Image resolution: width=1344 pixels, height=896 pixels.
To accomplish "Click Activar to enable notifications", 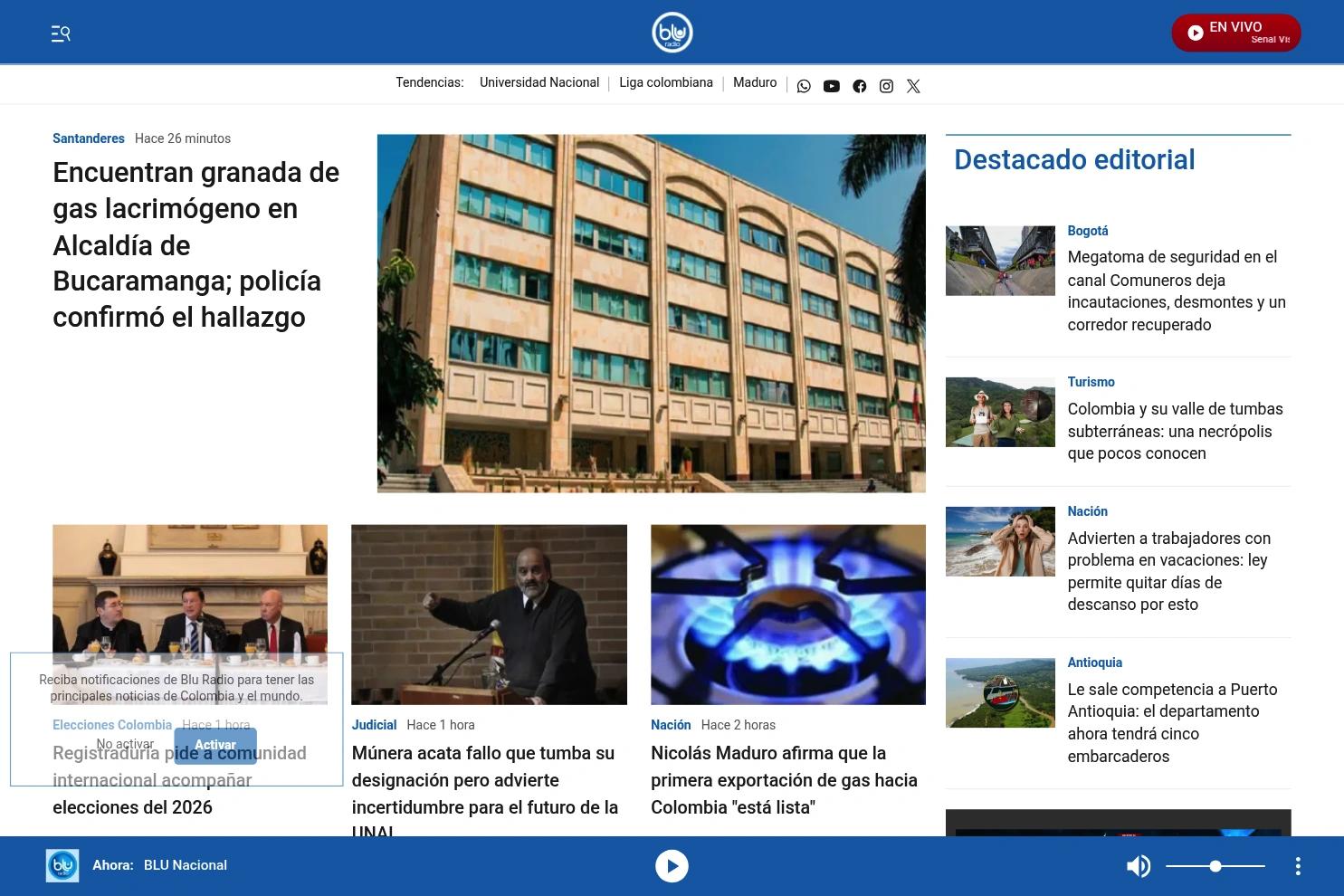I will [215, 745].
